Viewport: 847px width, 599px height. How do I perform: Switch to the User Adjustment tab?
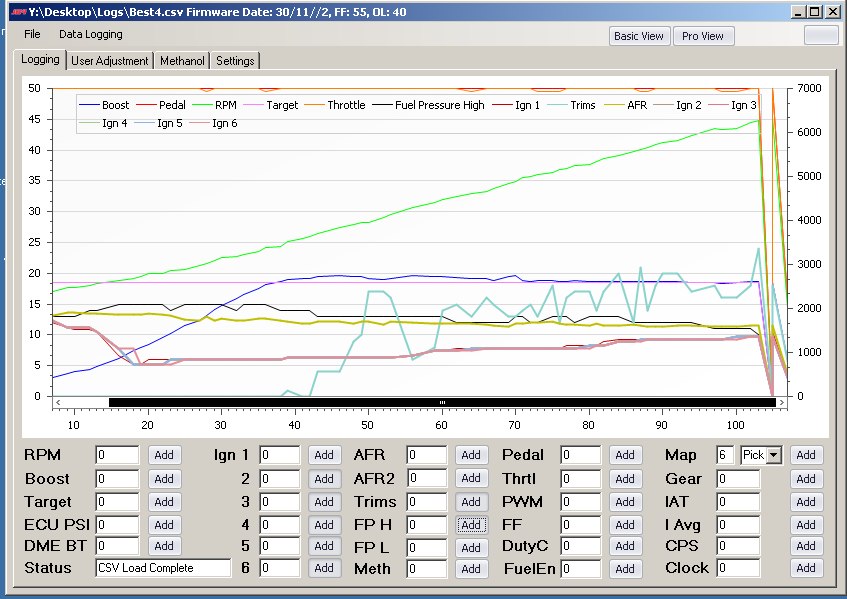110,61
